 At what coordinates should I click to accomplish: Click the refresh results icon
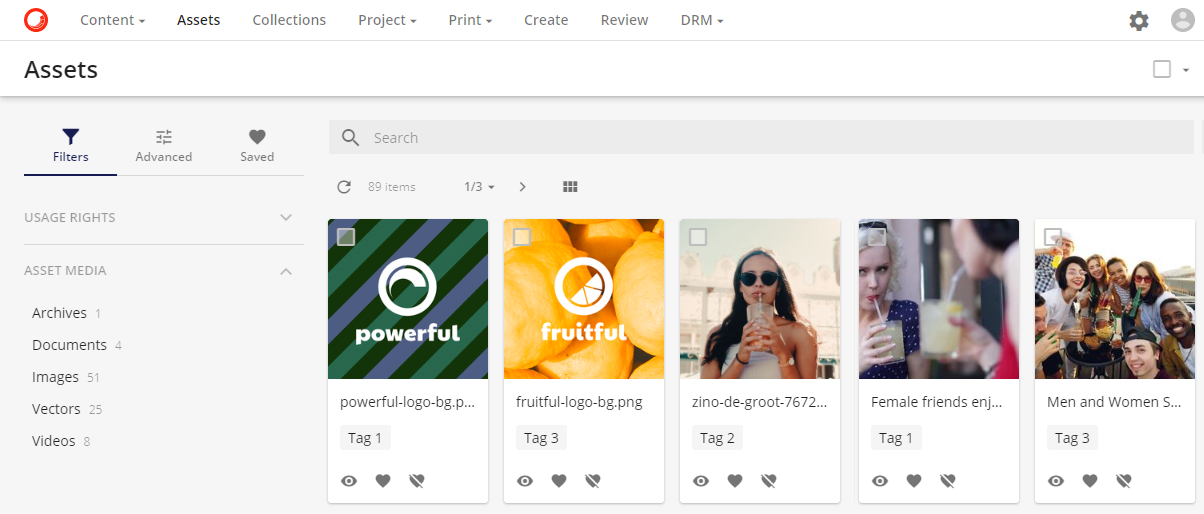point(344,187)
